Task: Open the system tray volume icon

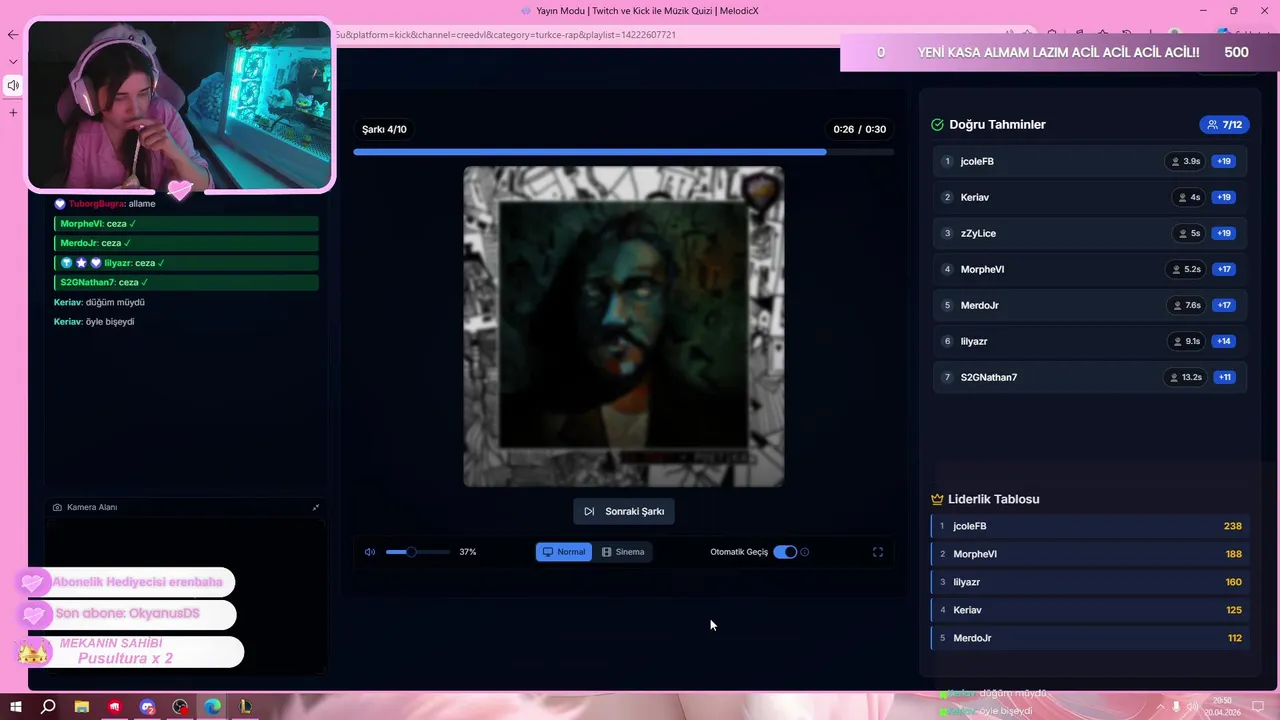Action: click(1191, 707)
